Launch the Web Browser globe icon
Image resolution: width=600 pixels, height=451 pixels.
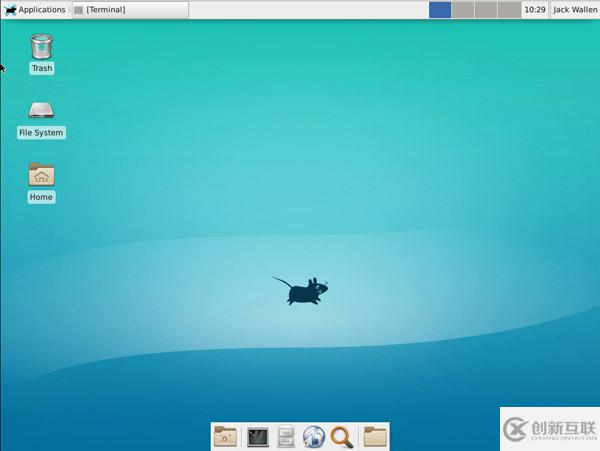[314, 437]
